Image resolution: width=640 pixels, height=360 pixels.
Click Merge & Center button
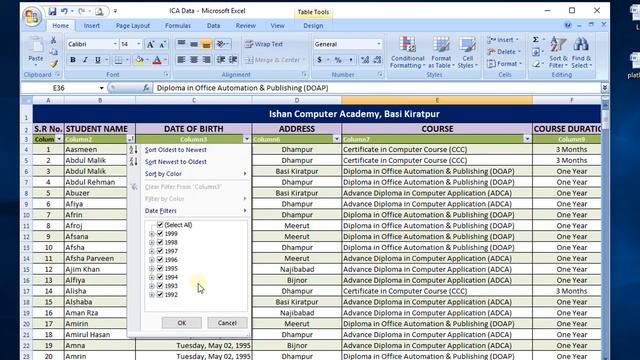[x=275, y=60]
